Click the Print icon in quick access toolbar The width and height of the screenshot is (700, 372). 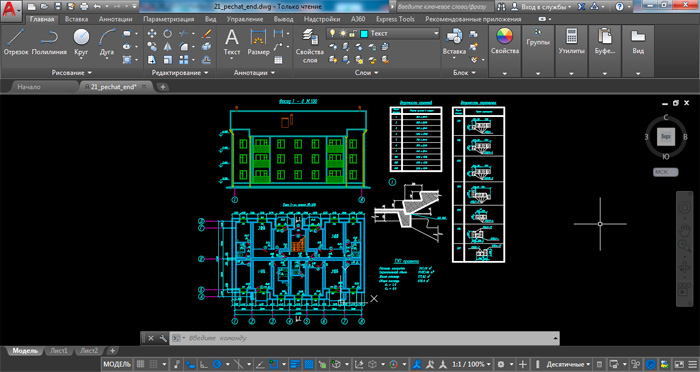coord(84,6)
